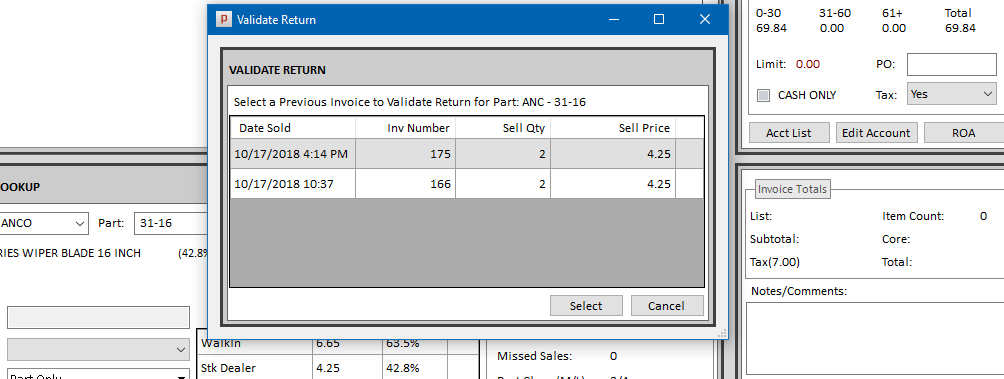The height and width of the screenshot is (379, 1004).
Task: Click the Edit Account button
Action: point(876,133)
